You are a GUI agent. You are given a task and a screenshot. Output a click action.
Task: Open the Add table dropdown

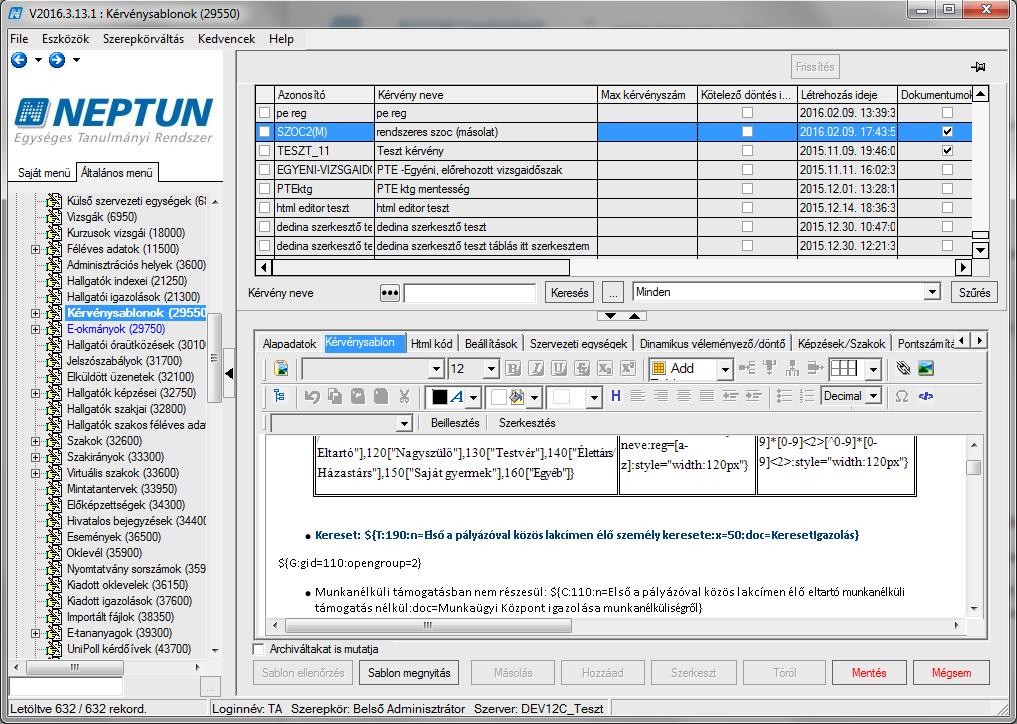click(725, 369)
